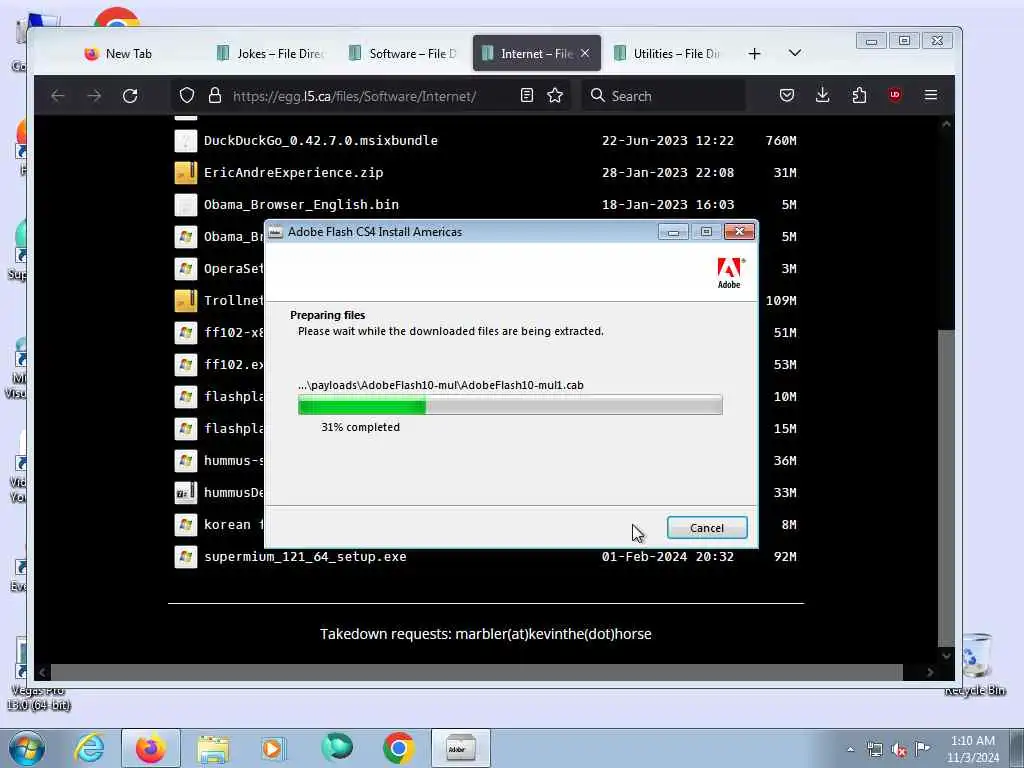Click the Takedown requests footer text
This screenshot has width=1024, height=768.
point(486,634)
